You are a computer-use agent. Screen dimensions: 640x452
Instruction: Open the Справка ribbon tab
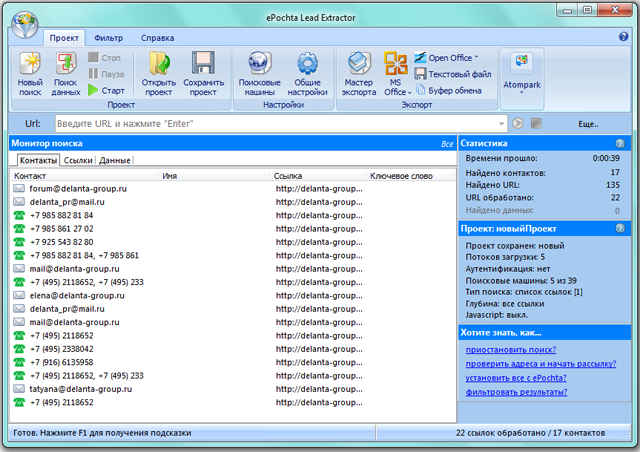(158, 38)
